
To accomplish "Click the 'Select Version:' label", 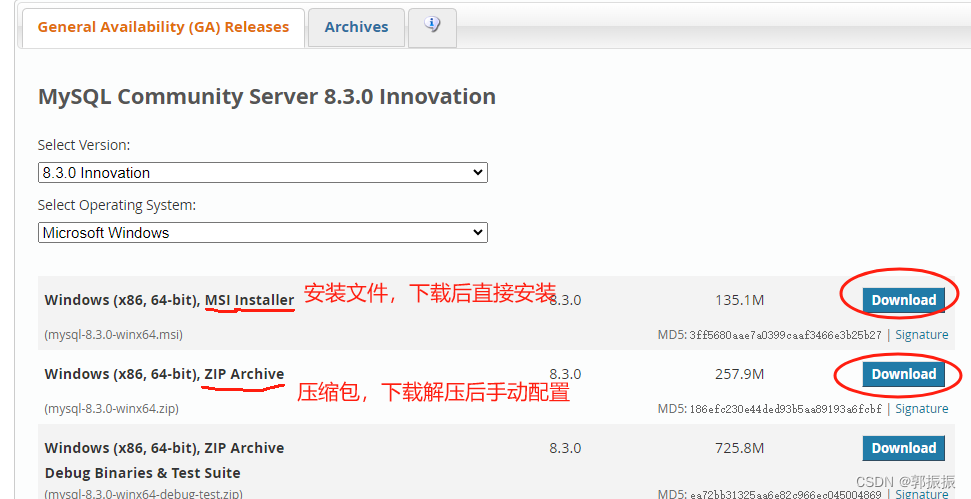I will [84, 145].
